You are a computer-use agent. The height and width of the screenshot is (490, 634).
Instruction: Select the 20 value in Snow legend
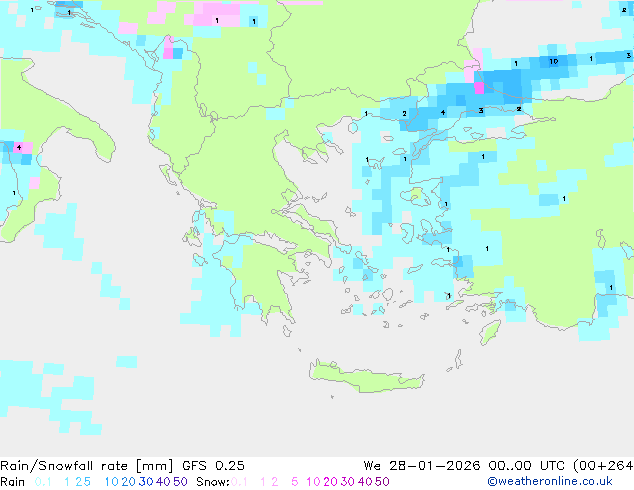click(x=330, y=482)
